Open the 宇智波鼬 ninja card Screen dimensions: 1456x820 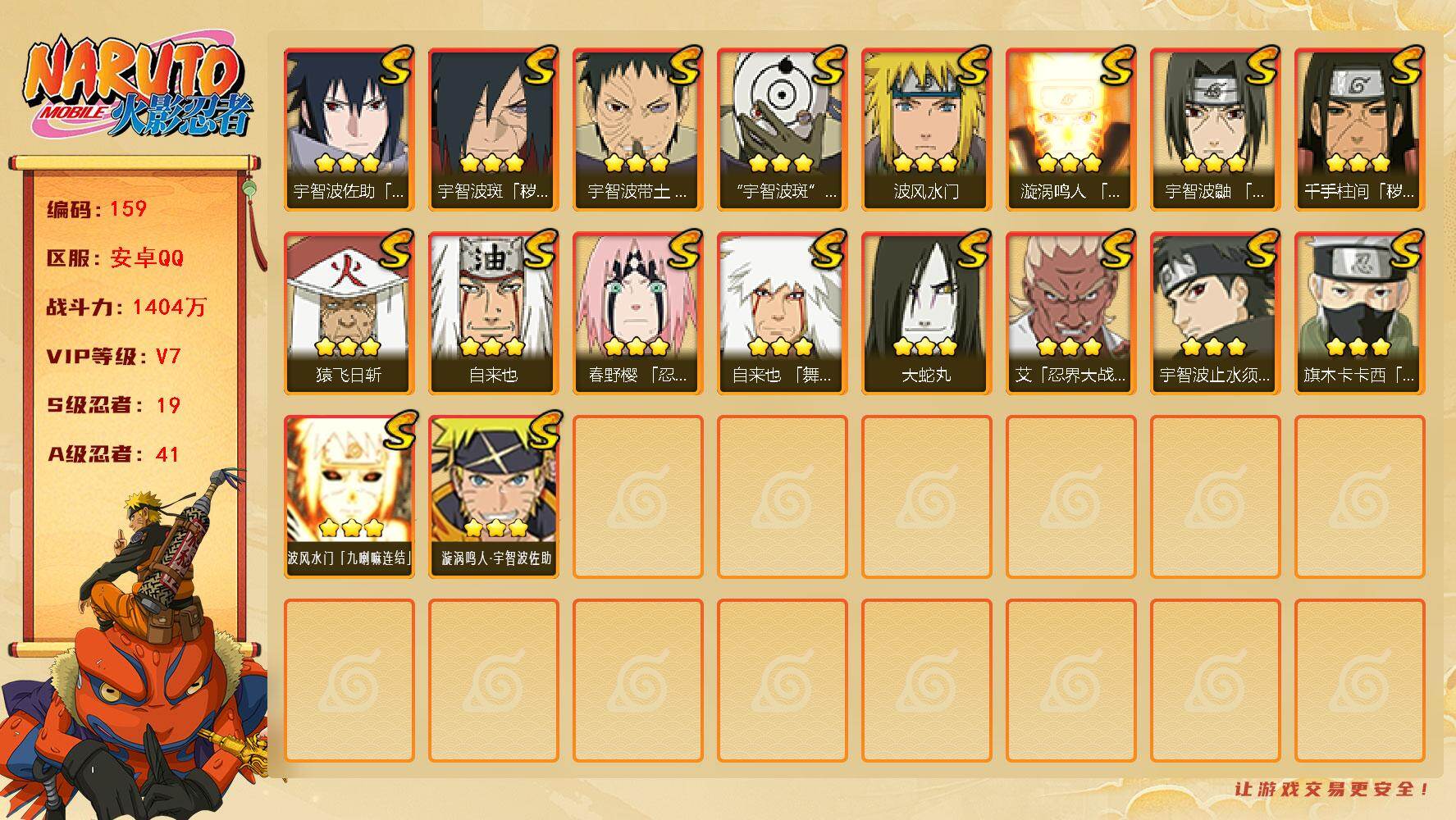[1215, 130]
